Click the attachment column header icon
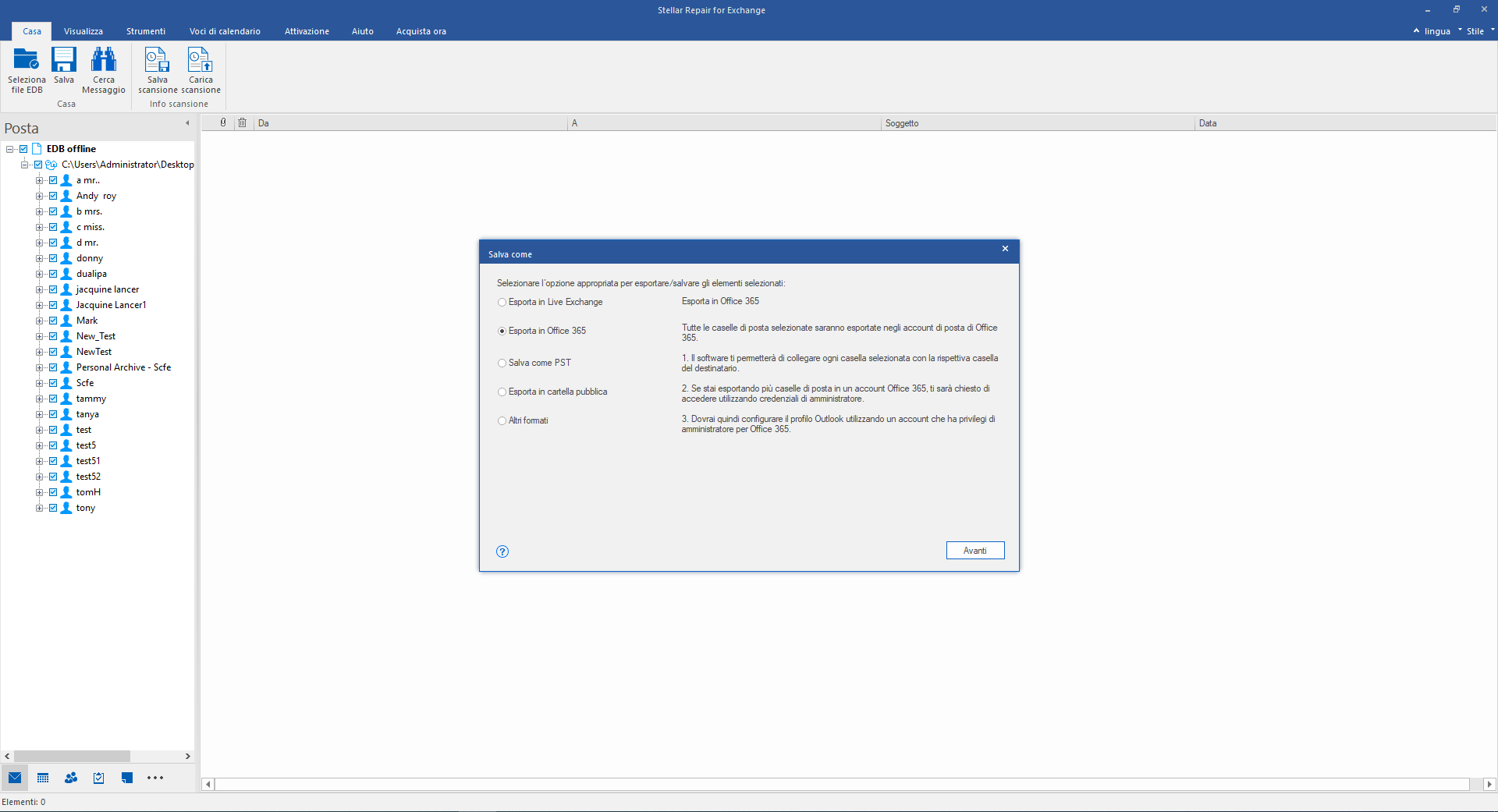Screen dimensions: 1498x812 point(223,122)
